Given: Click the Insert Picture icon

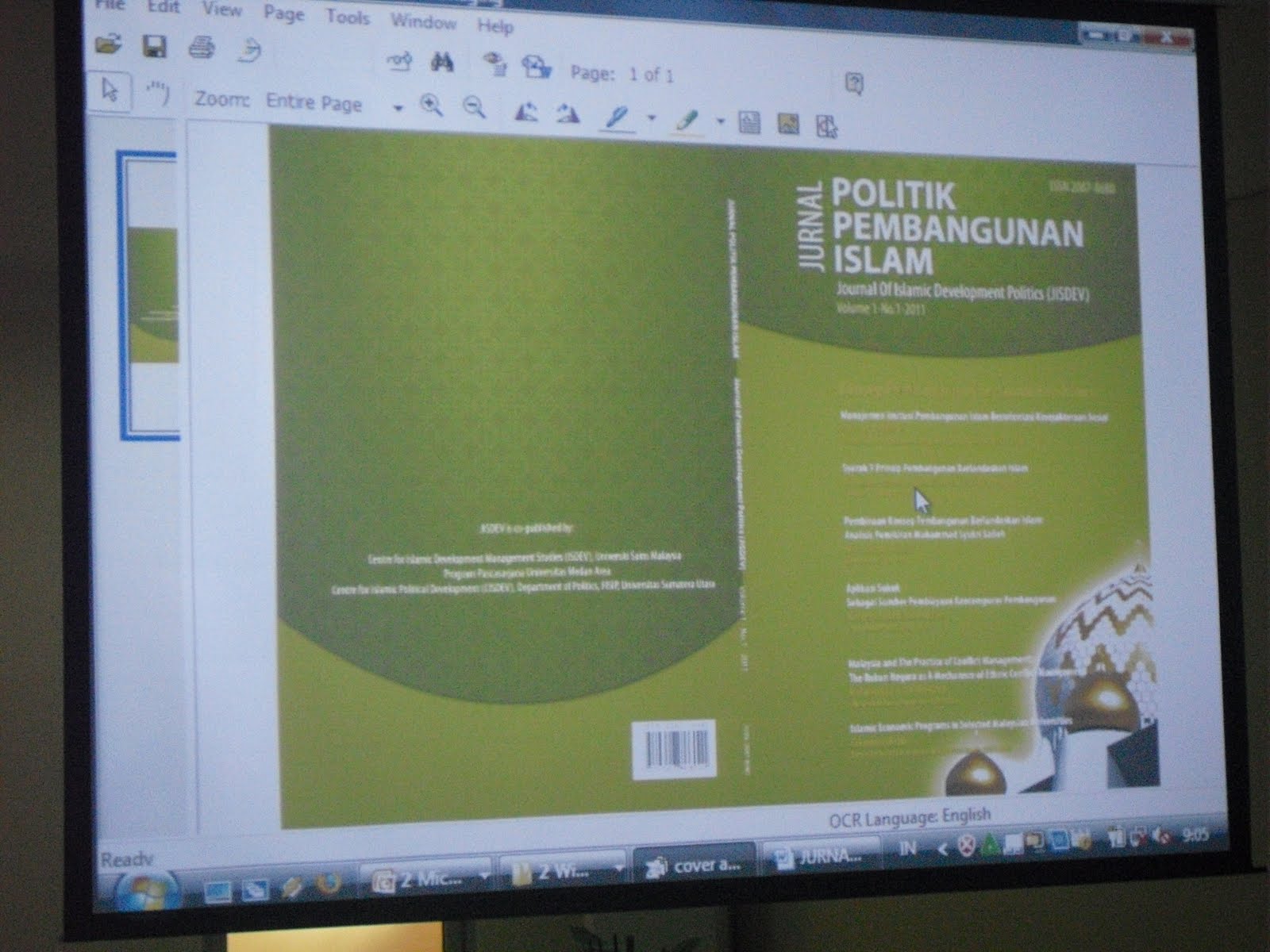Looking at the screenshot, I should click(x=788, y=125).
